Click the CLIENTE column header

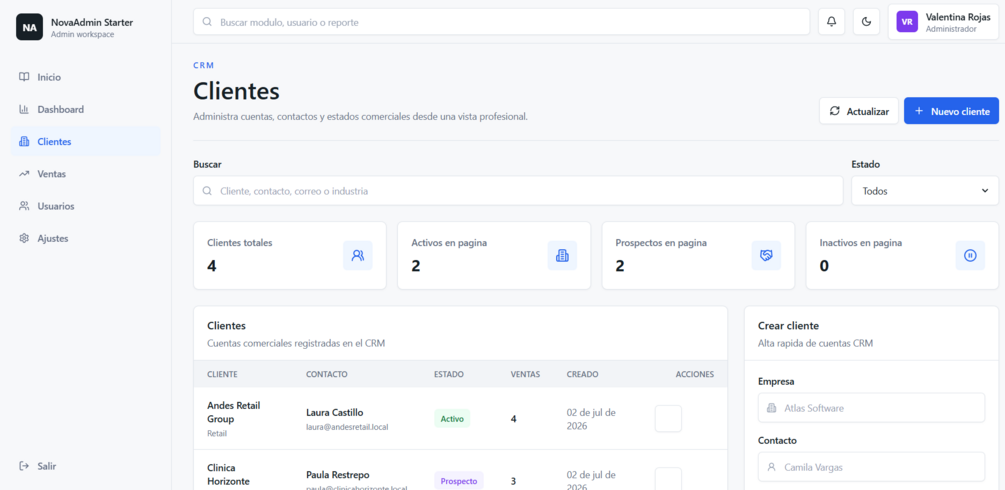pos(222,374)
